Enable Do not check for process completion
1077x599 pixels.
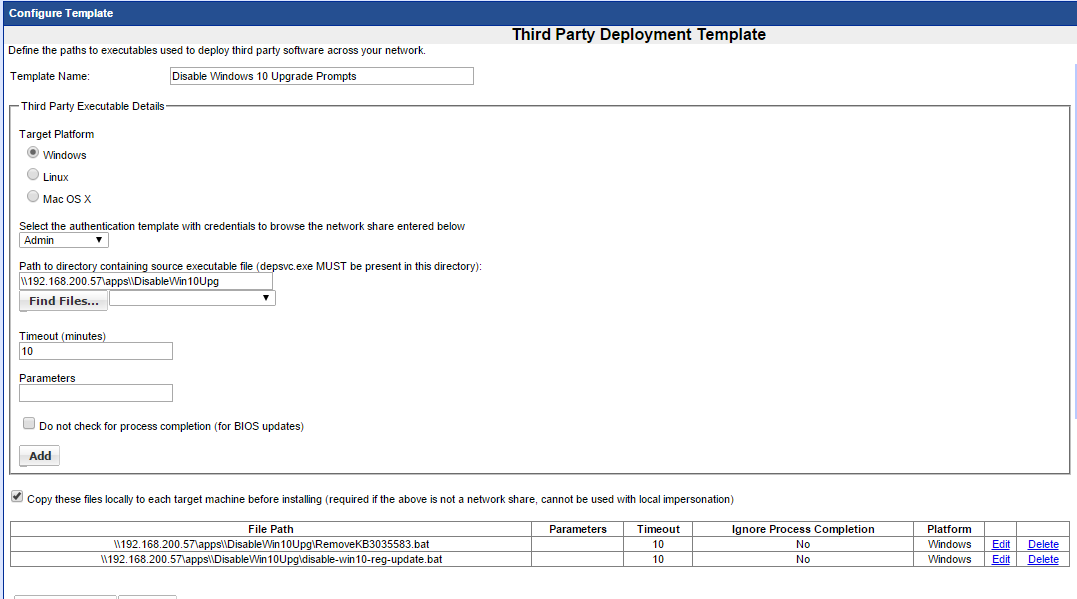pos(29,424)
